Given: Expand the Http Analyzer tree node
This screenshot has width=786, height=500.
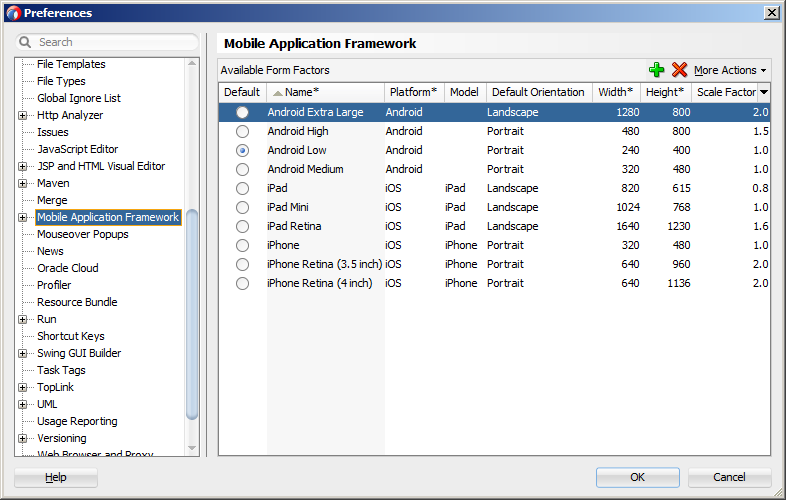Looking at the screenshot, I should point(23,115).
